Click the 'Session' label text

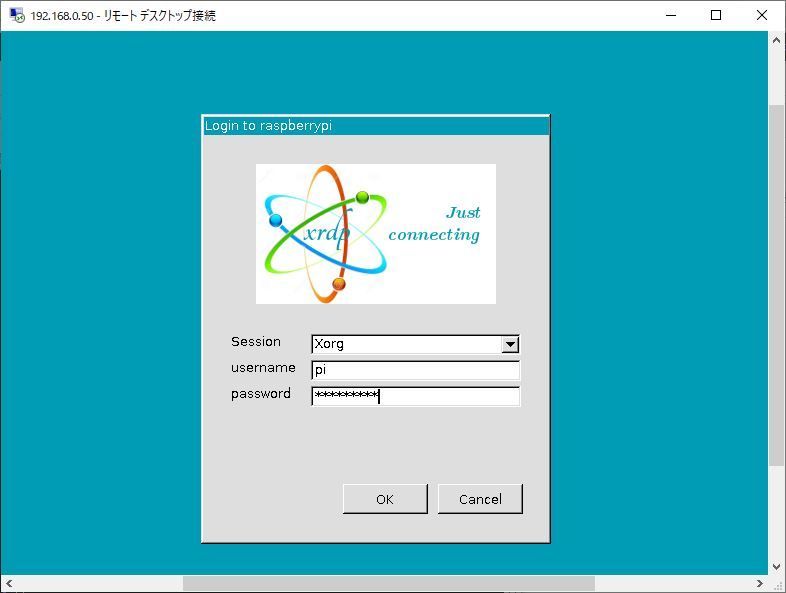[256, 342]
